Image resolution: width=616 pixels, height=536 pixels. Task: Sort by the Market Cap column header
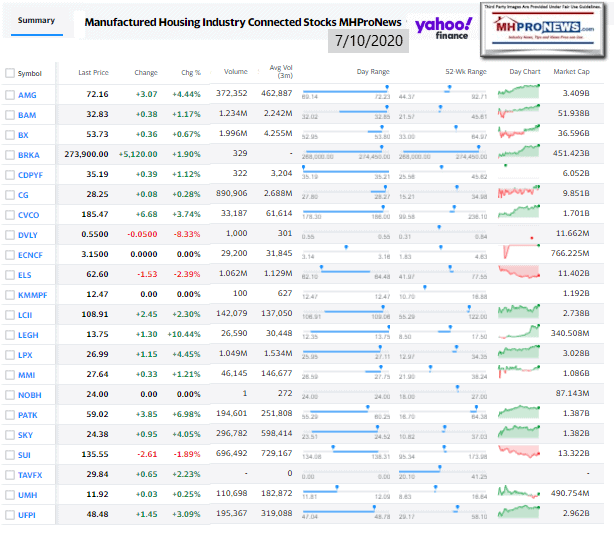(x=571, y=72)
